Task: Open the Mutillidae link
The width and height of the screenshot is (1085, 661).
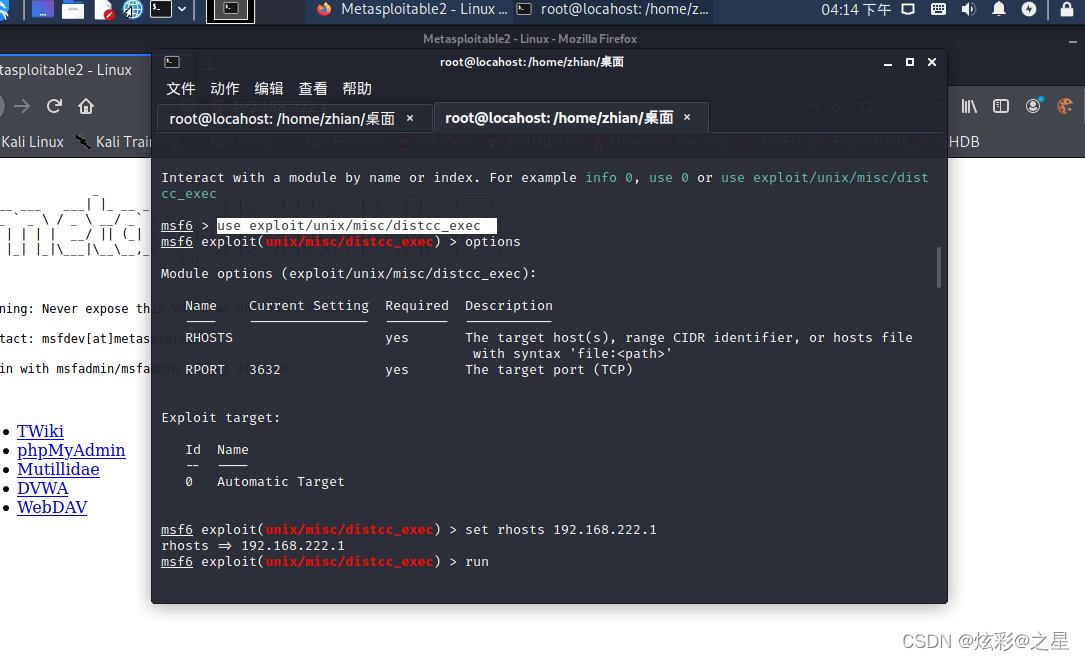Action: click(x=58, y=469)
